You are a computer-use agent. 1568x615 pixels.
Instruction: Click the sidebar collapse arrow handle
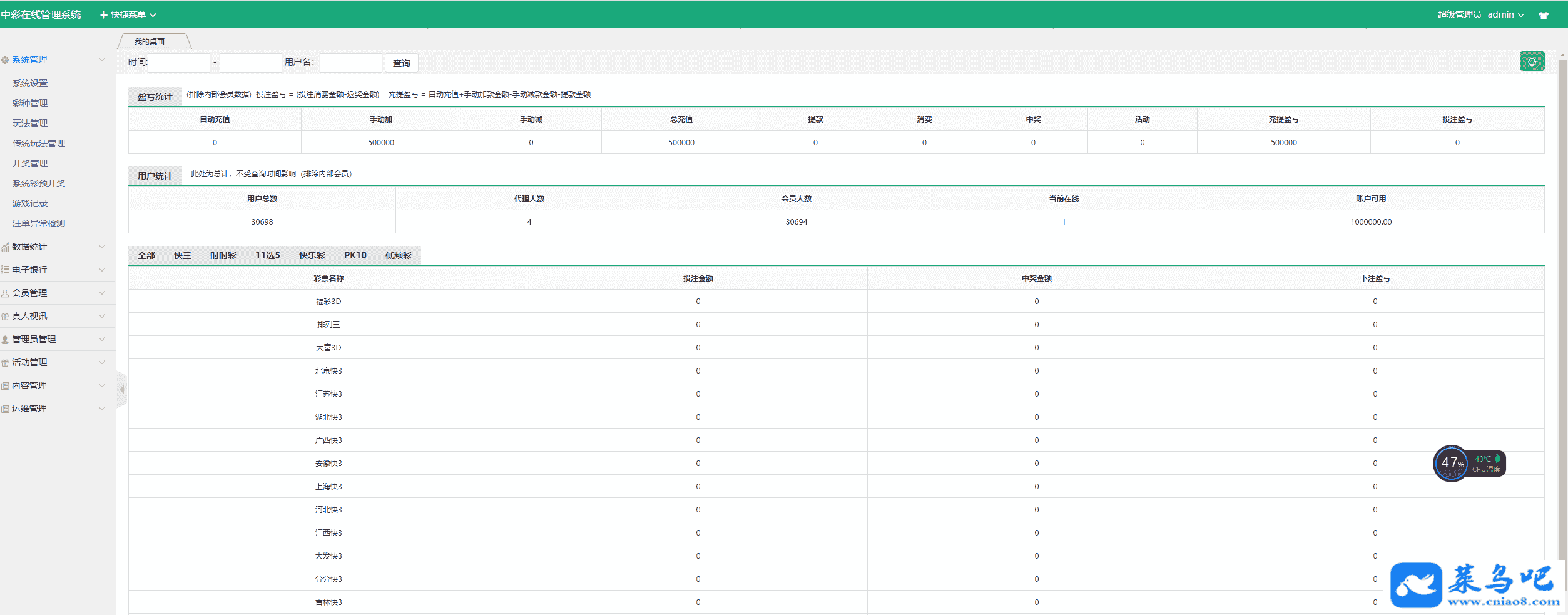(x=122, y=389)
